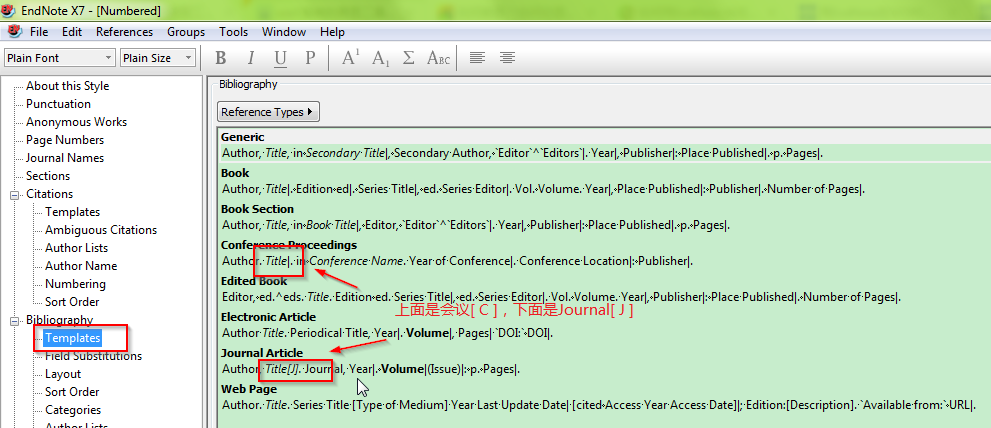991x428 pixels.
Task: Click the Edited Book heading text
Action: (254, 281)
